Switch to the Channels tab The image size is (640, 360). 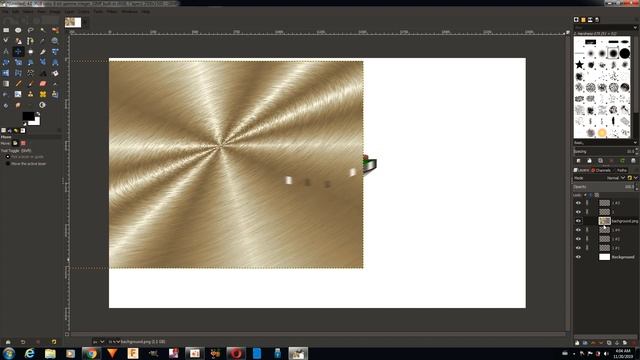[601, 170]
